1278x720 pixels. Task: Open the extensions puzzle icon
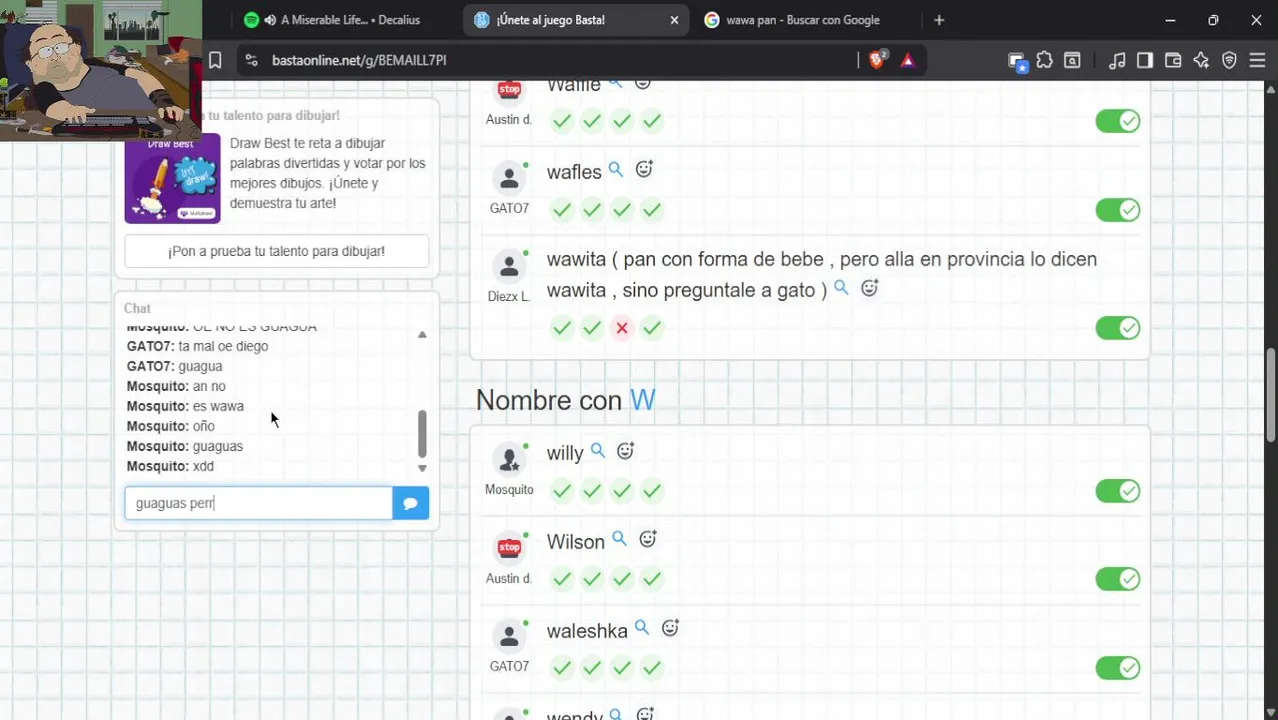(1044, 60)
